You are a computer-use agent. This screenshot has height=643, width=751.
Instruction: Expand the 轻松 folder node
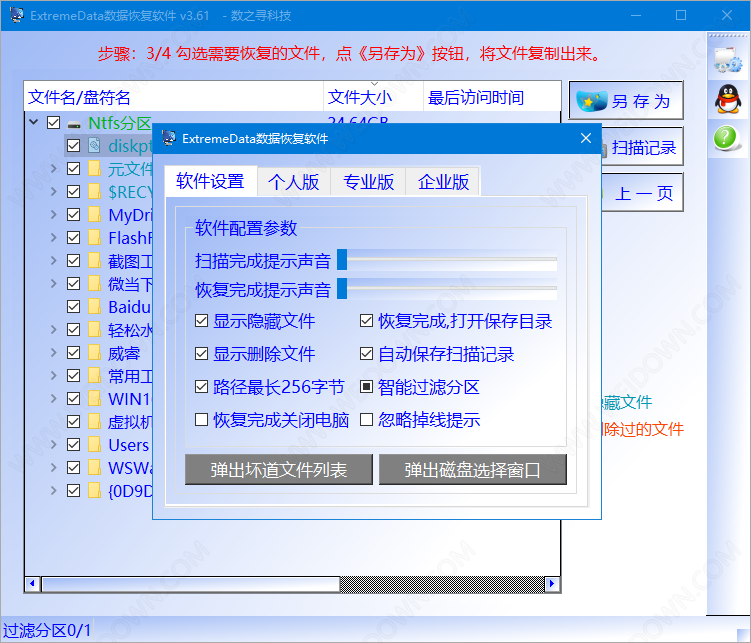(54, 329)
